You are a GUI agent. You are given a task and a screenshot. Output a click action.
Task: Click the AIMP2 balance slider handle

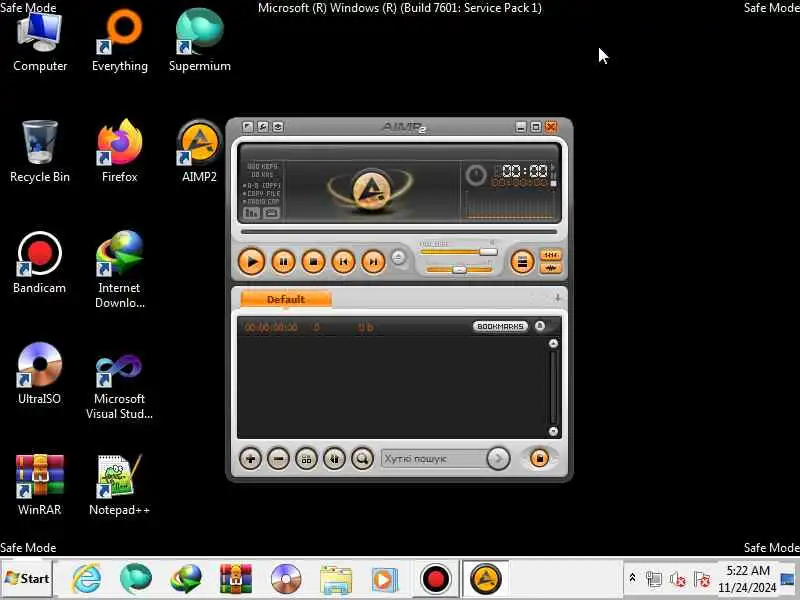[459, 269]
